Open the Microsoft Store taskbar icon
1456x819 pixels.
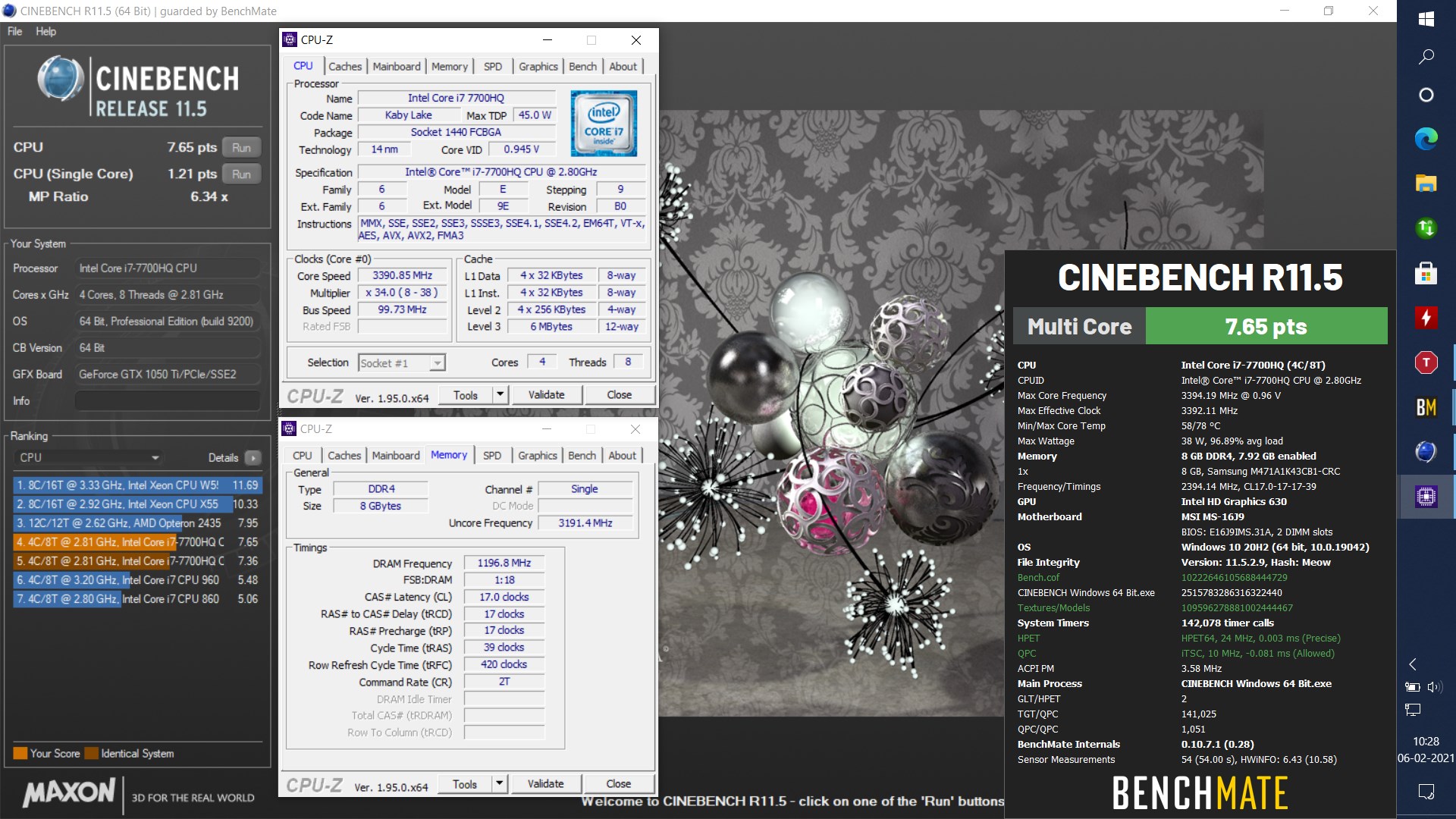pyautogui.click(x=1426, y=273)
